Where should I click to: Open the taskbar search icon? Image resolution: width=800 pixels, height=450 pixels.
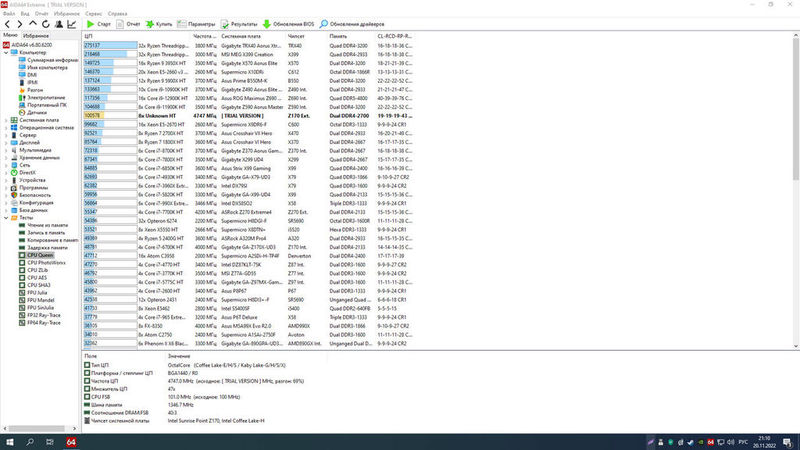[x=30, y=442]
